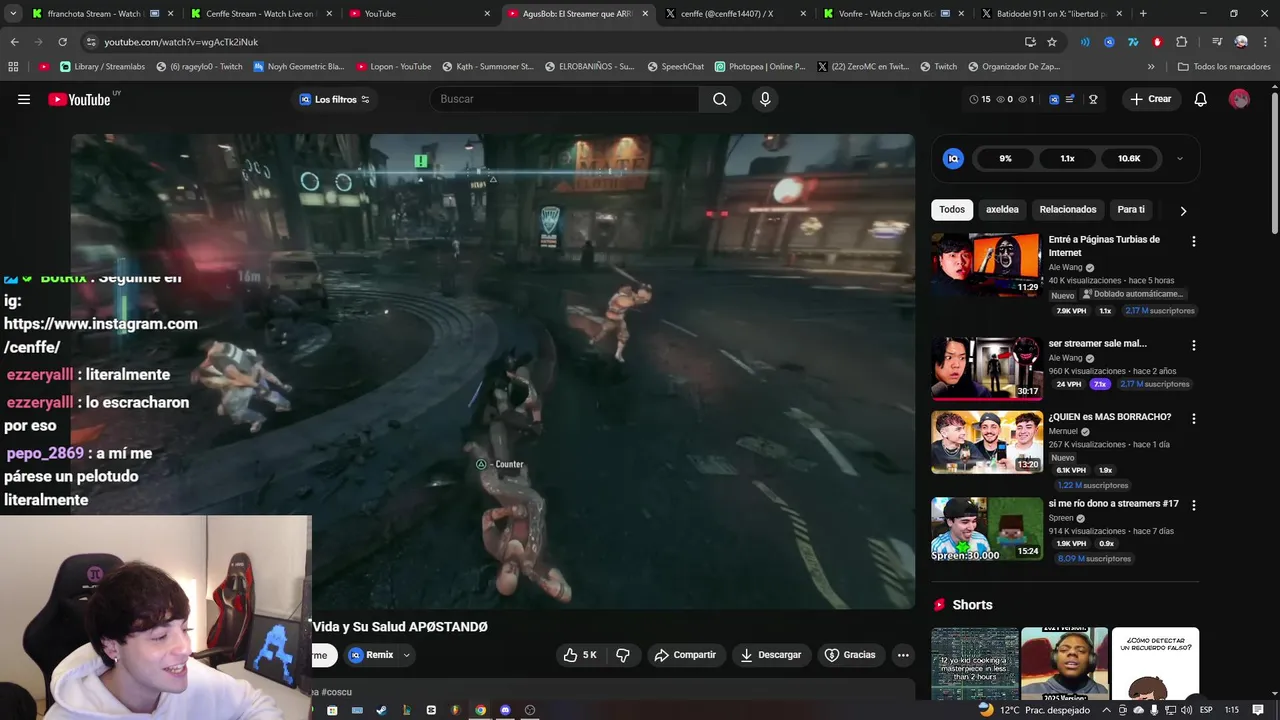Image resolution: width=1280 pixels, height=720 pixels.
Task: Open the '¿QUIEN es MAS BORRACHO?' thumbnail
Action: [x=987, y=442]
